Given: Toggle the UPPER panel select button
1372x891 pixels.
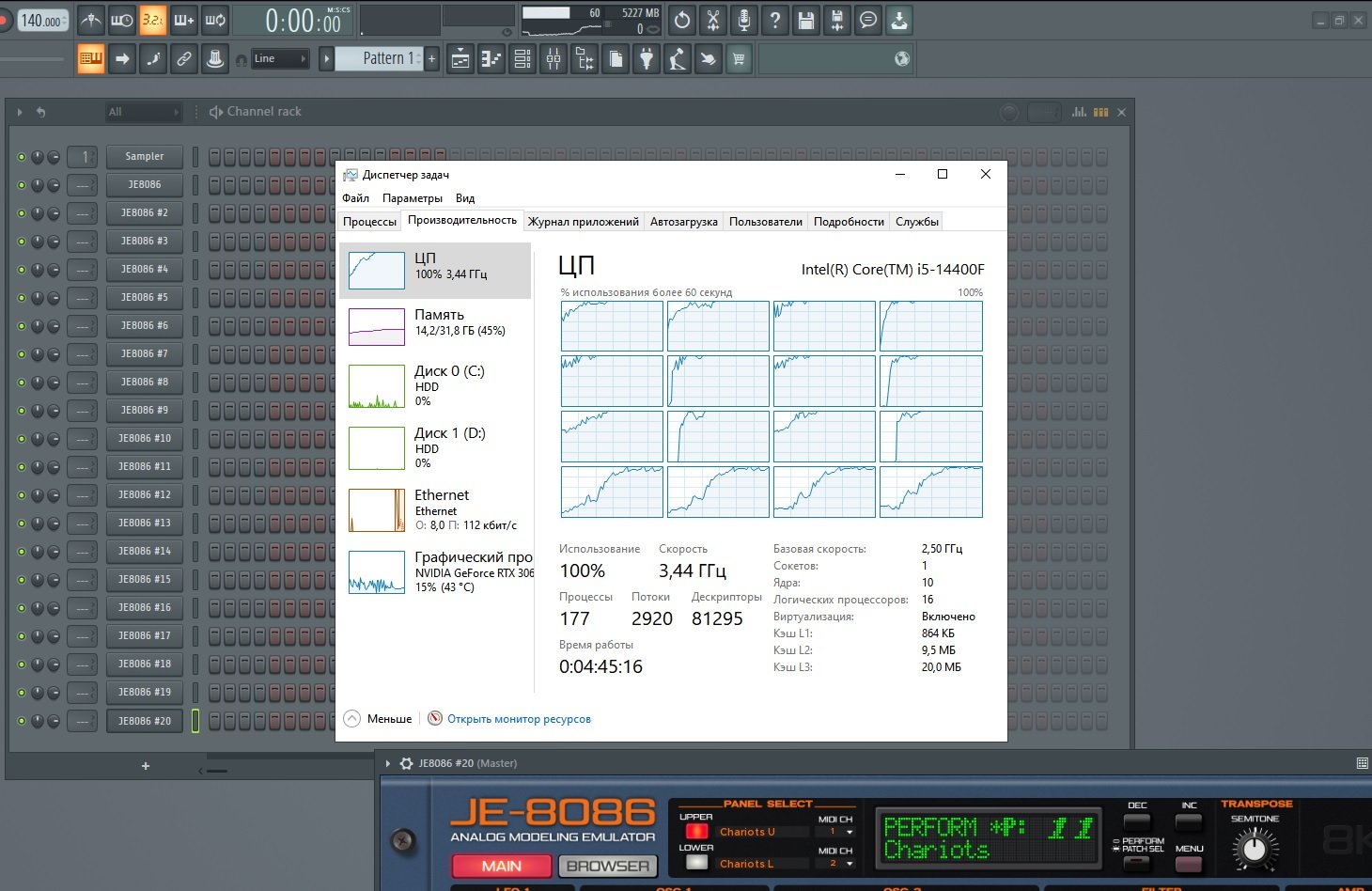Looking at the screenshot, I should click(696, 832).
